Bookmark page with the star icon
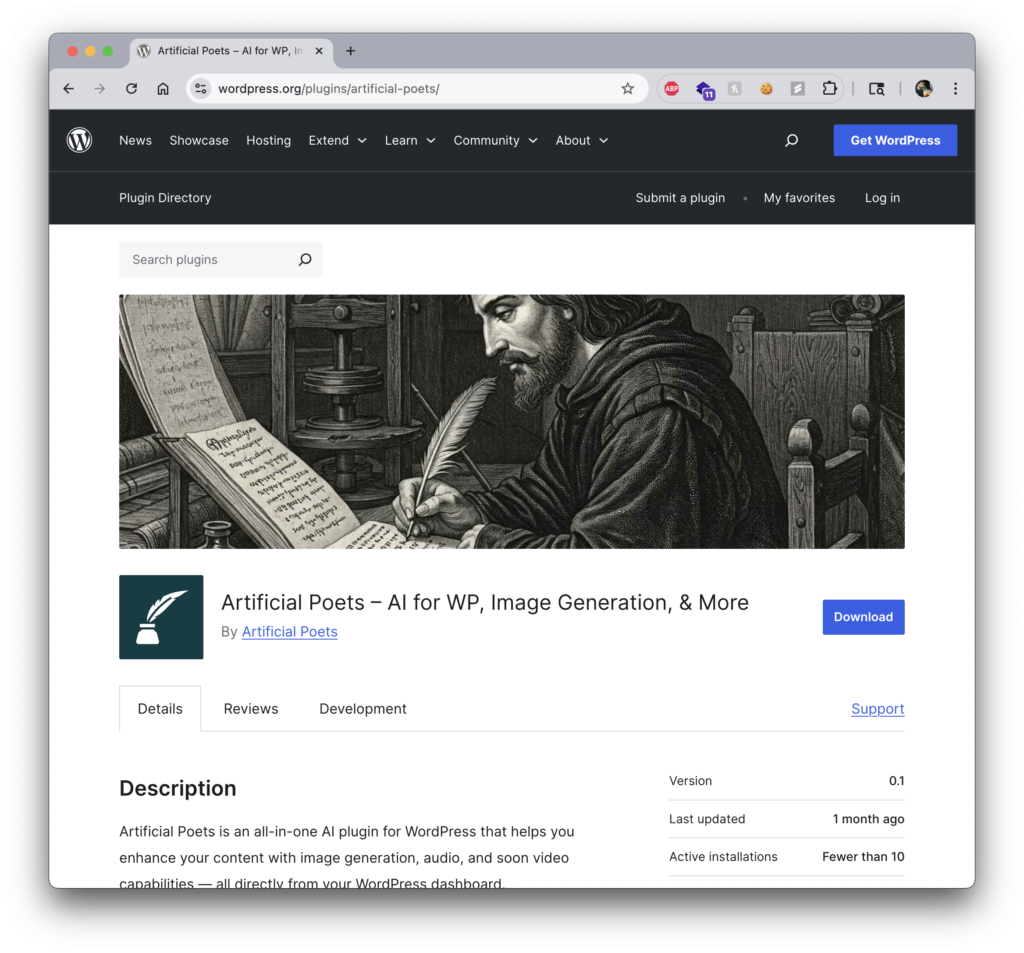 pyautogui.click(x=627, y=89)
